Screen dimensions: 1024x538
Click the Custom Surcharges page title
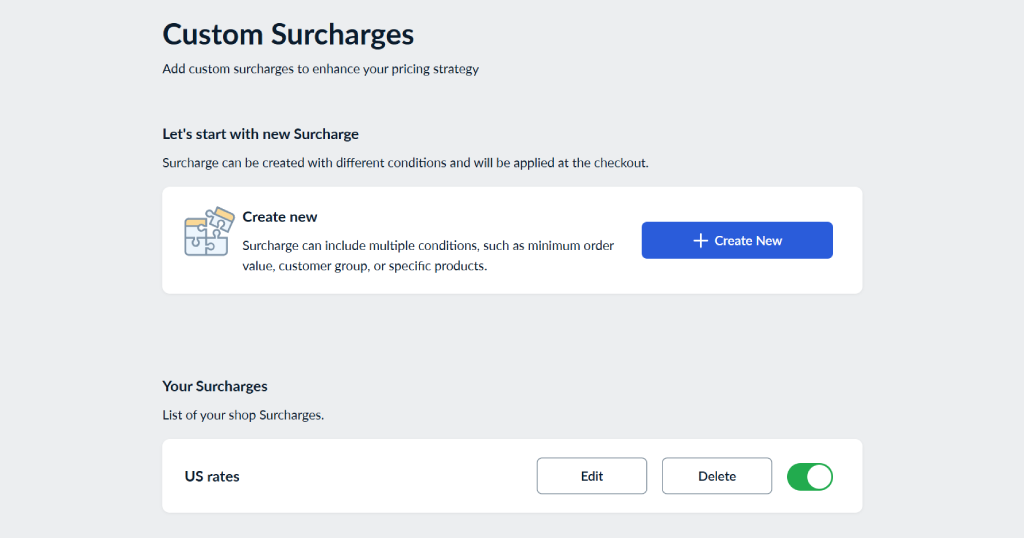[x=288, y=34]
